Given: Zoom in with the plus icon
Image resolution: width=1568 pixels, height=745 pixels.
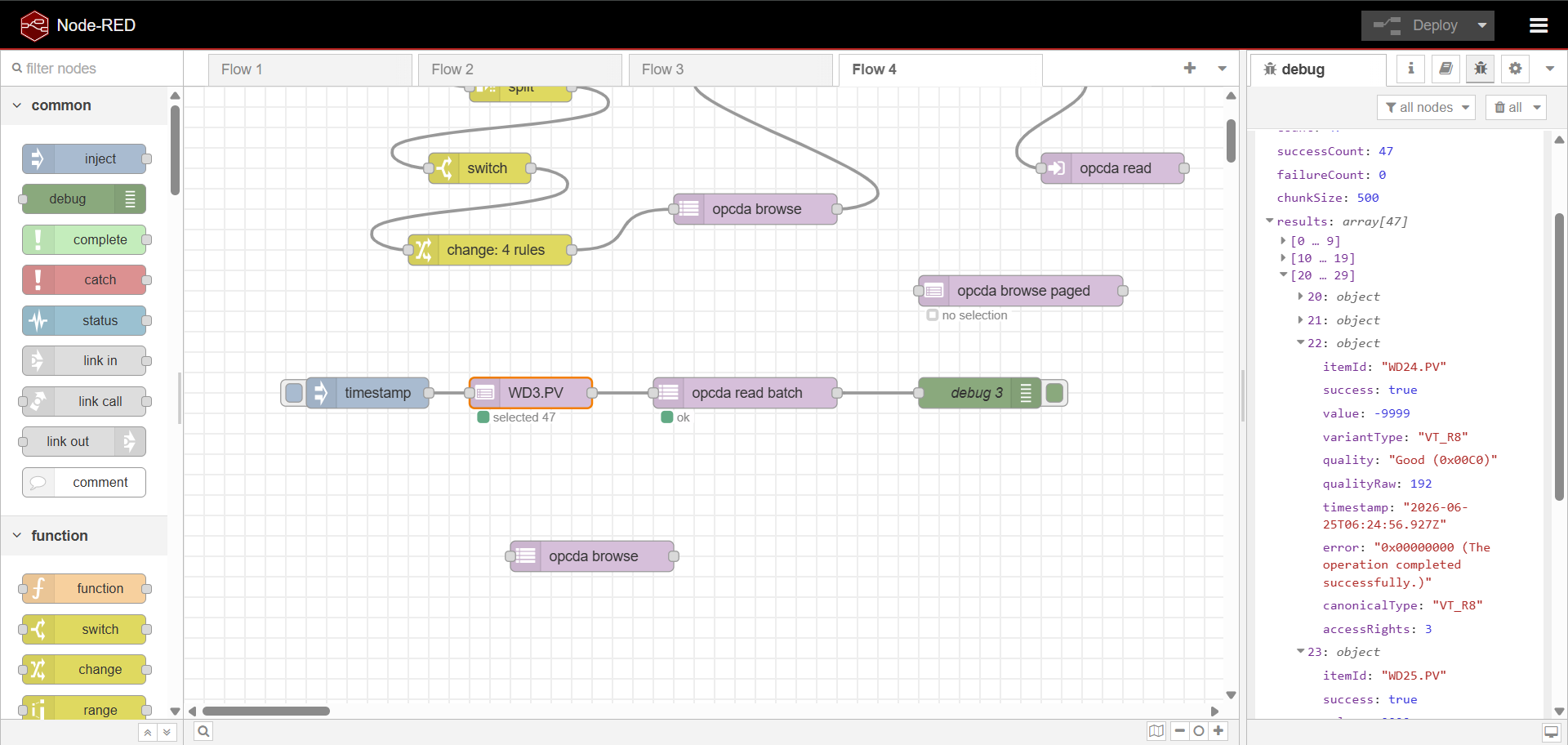Looking at the screenshot, I should pyautogui.click(x=1218, y=731).
